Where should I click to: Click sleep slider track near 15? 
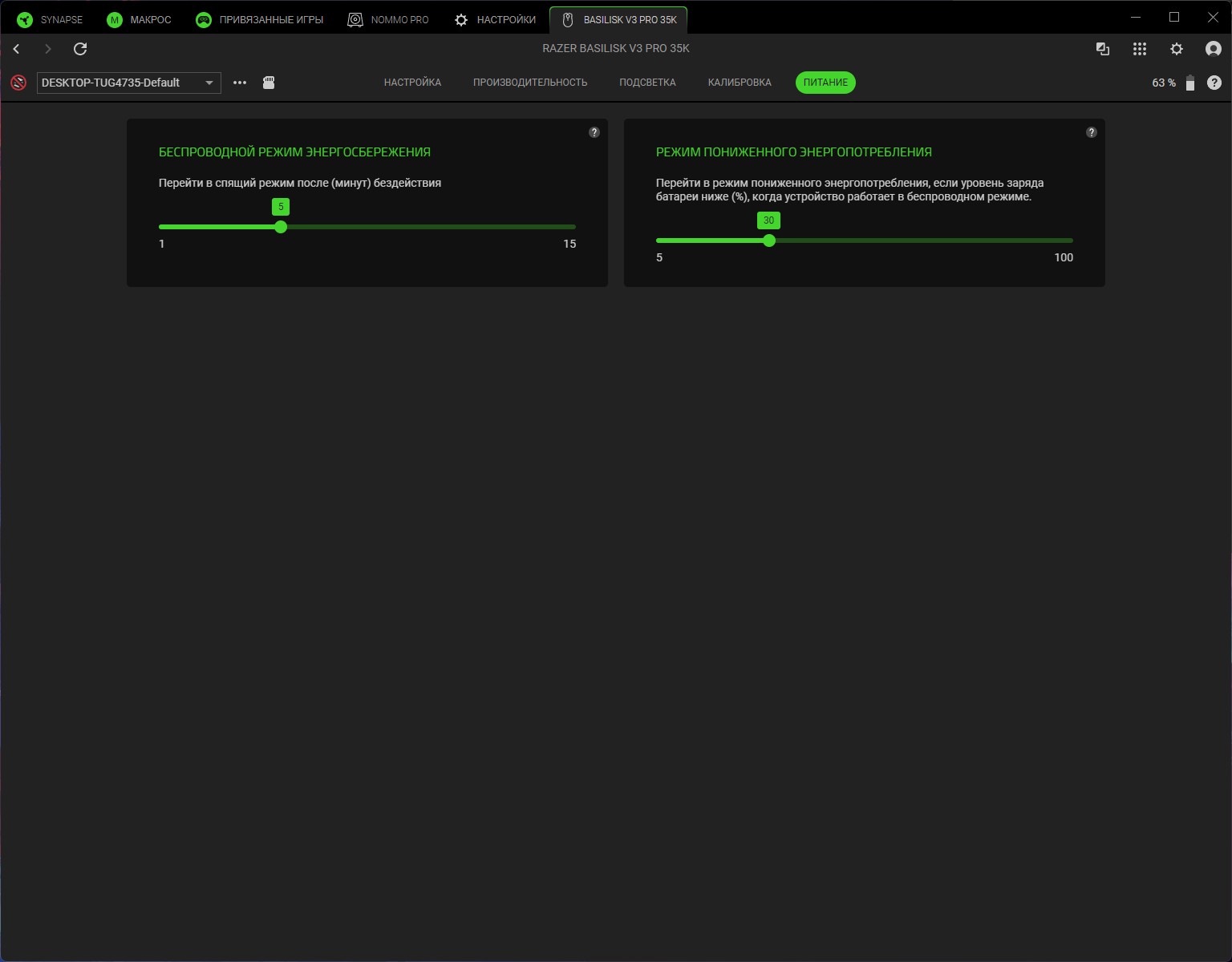(568, 227)
